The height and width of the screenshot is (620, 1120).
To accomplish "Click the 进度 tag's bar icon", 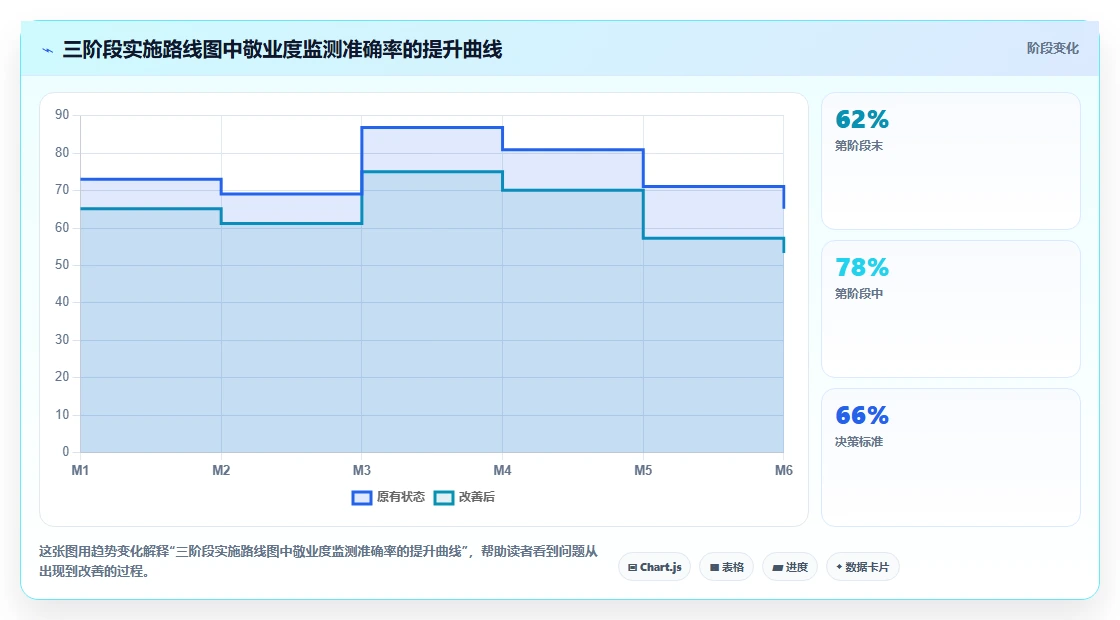I will pos(778,568).
